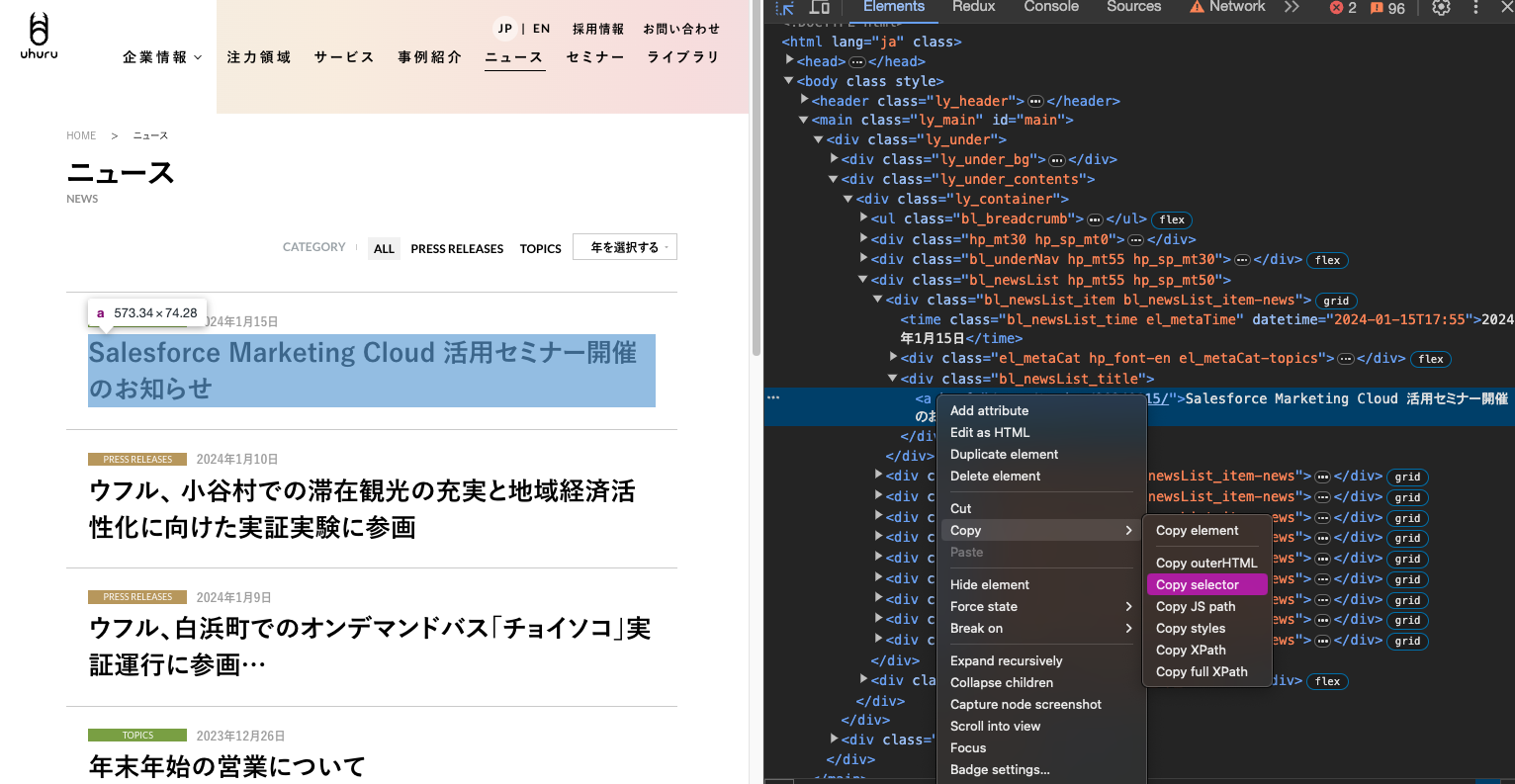Choose Copy element from submenu
The width and height of the screenshot is (1515, 784).
tap(1206, 530)
